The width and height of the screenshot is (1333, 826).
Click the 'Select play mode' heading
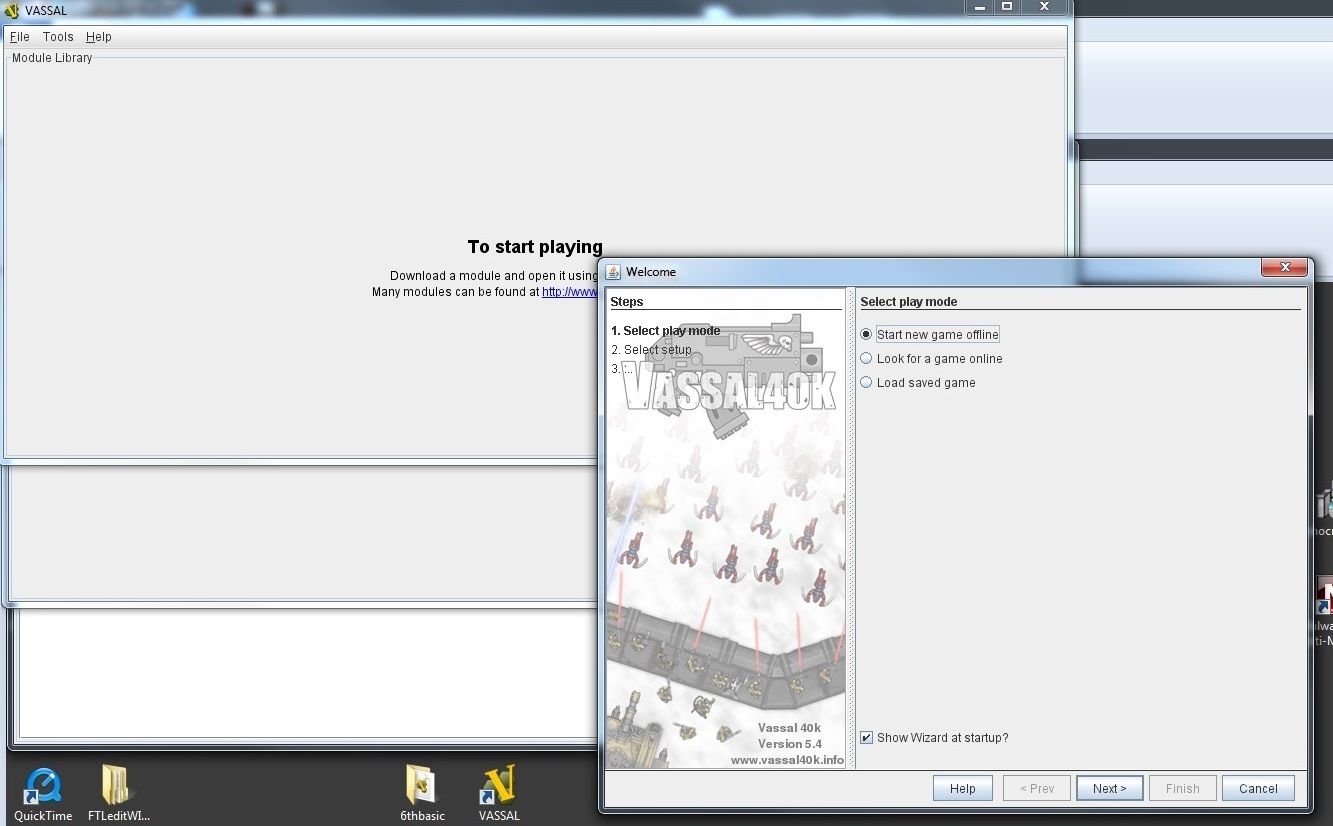click(x=909, y=302)
